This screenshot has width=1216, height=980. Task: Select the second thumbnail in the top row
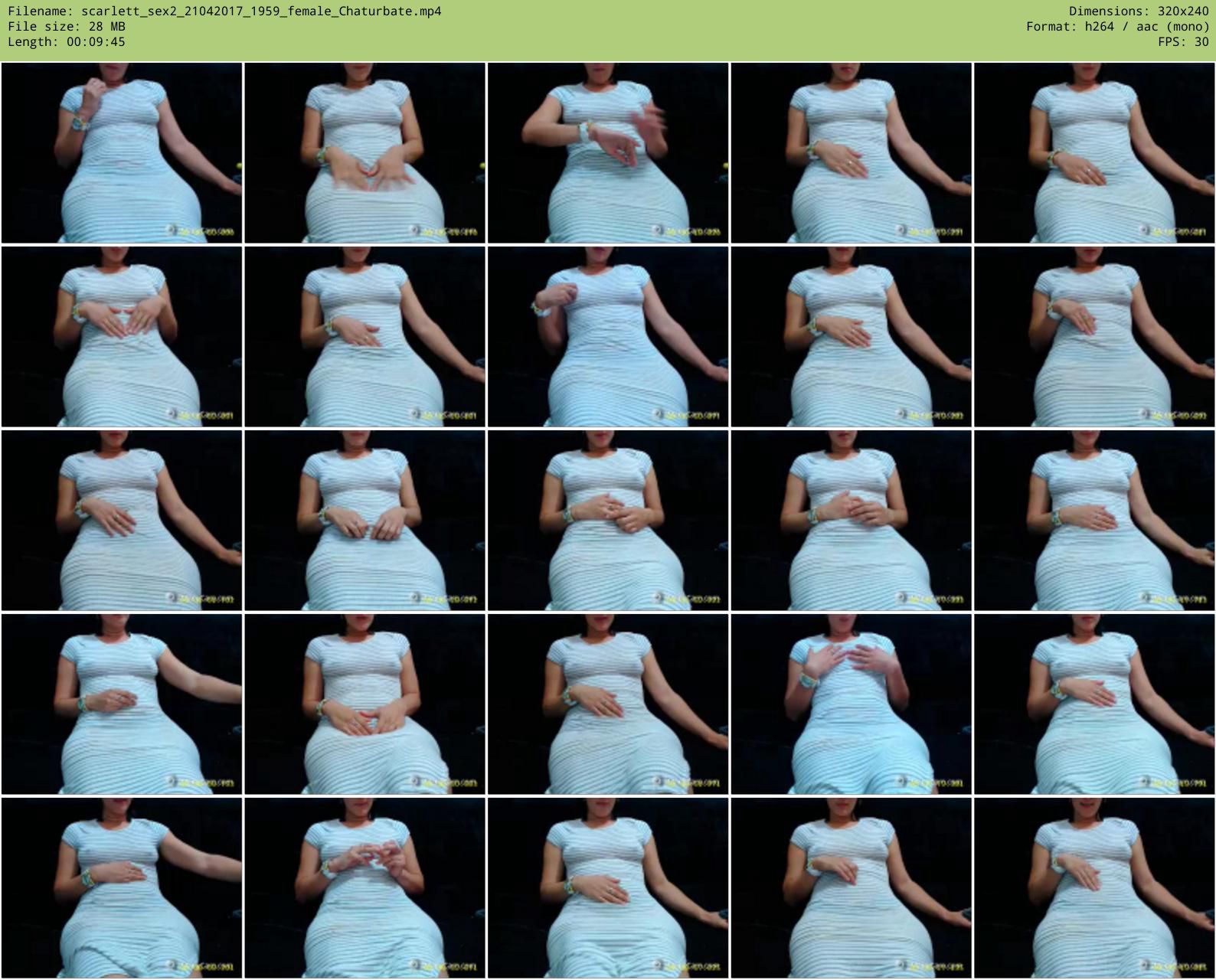(364, 153)
